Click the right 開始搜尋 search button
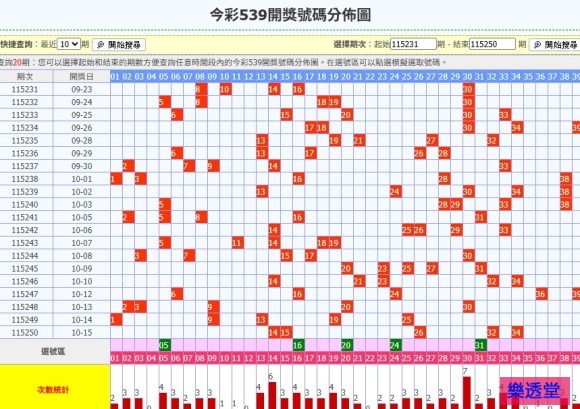 pos(555,45)
